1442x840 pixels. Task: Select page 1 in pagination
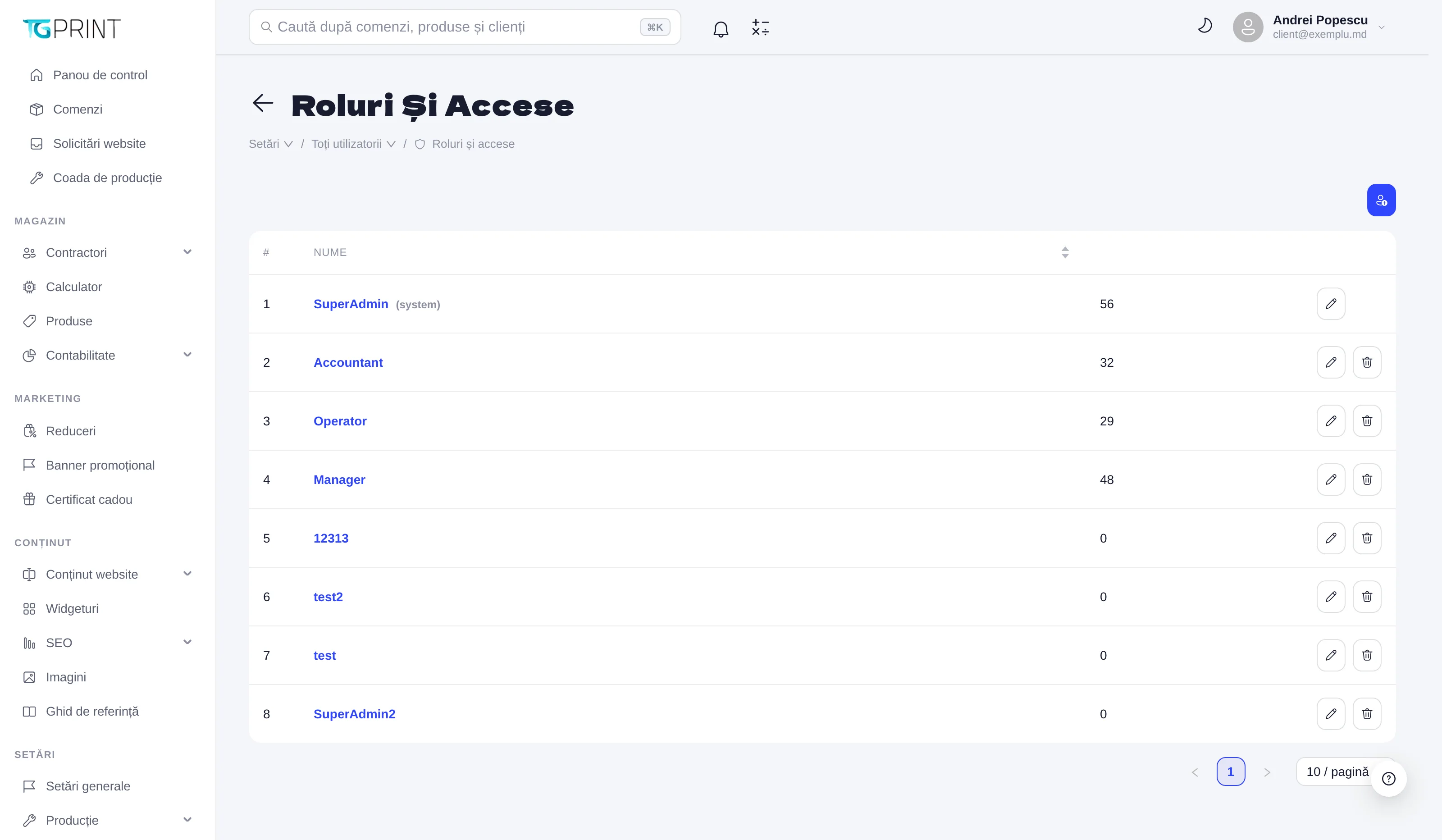point(1230,772)
